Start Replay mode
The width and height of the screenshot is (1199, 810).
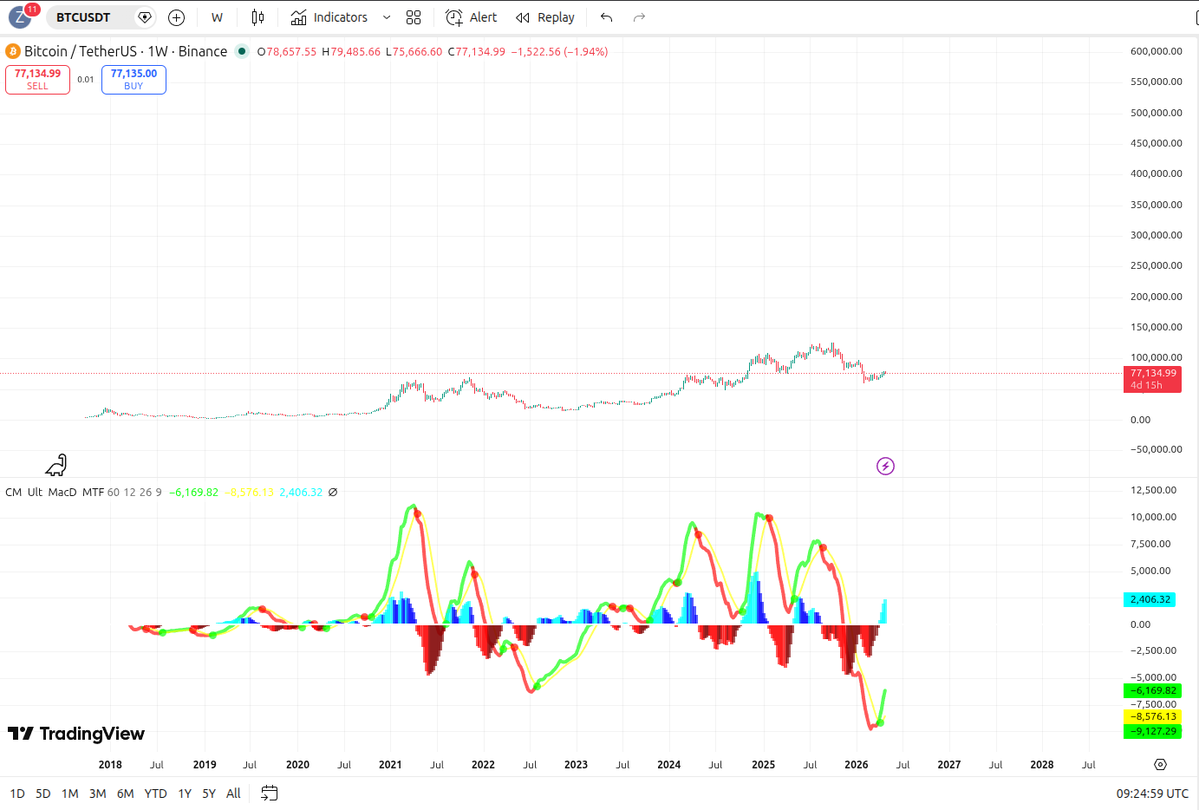[x=544, y=17]
